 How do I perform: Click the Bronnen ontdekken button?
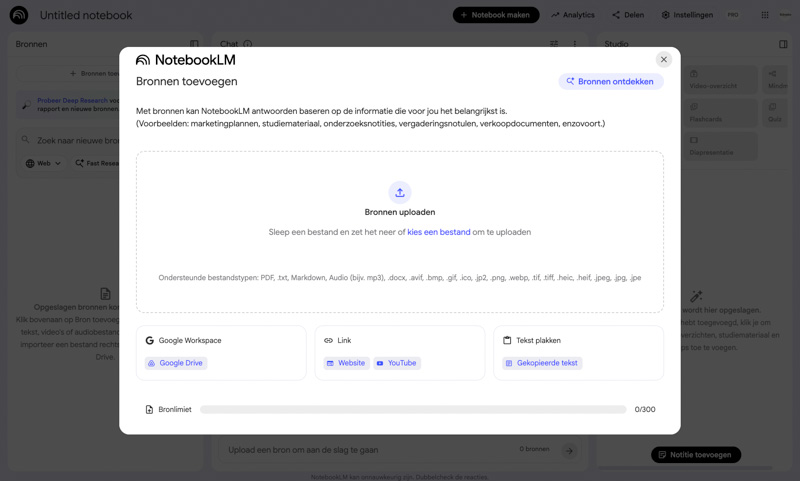click(x=610, y=81)
